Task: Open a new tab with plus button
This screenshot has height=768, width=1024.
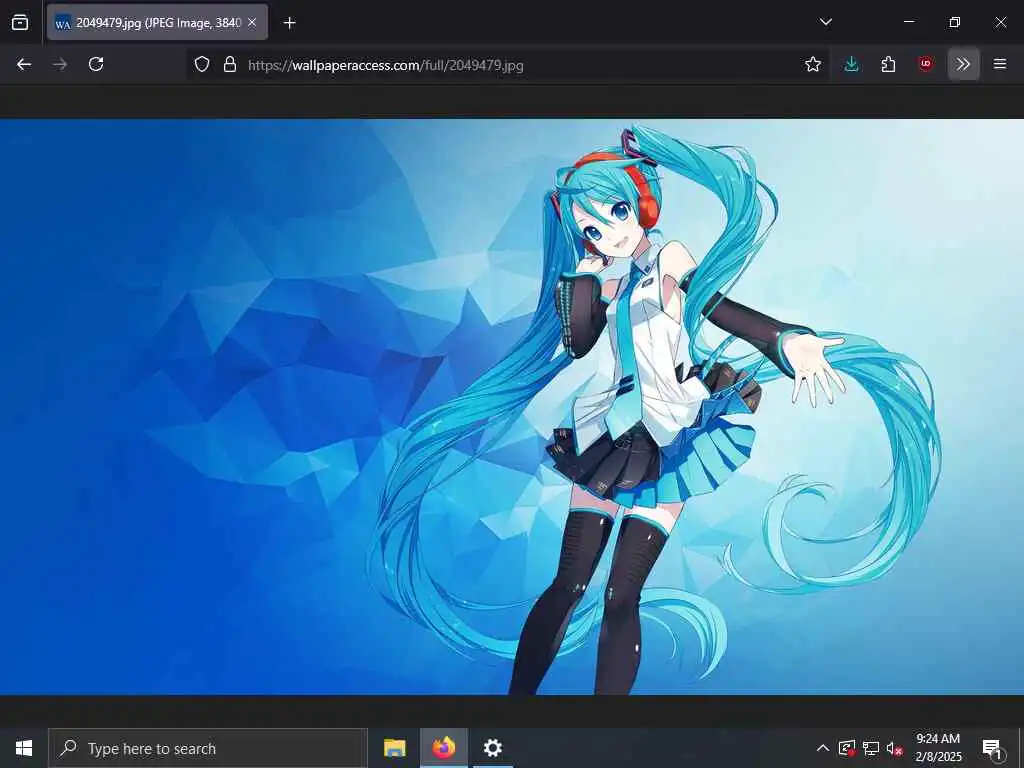Action: pos(289,23)
